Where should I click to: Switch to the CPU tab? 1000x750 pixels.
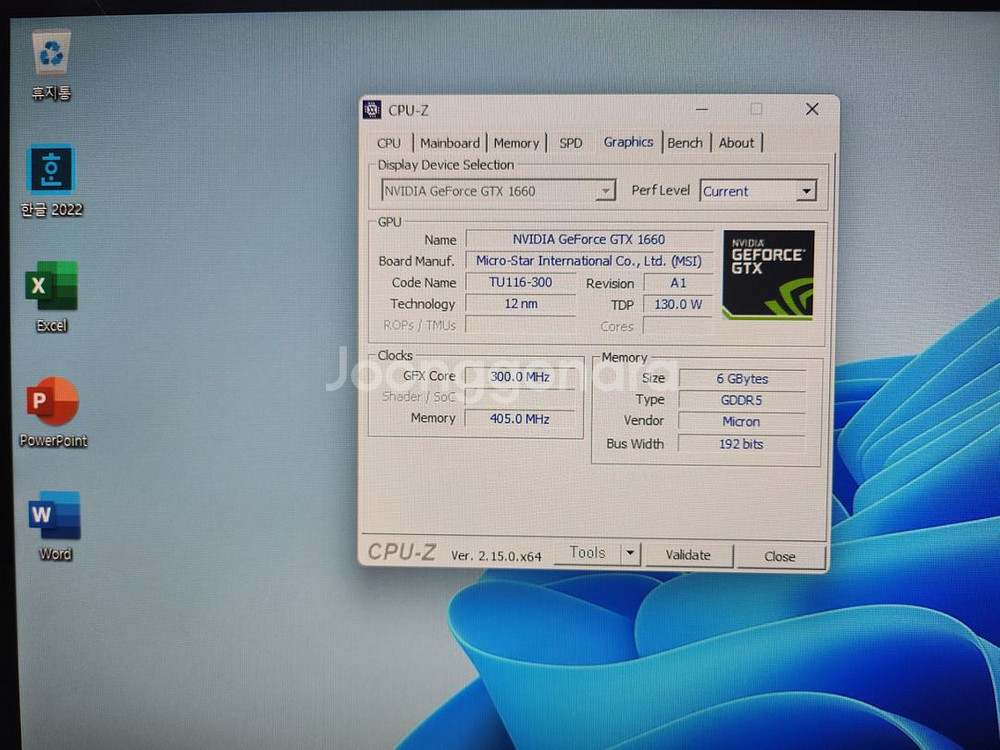pos(388,143)
